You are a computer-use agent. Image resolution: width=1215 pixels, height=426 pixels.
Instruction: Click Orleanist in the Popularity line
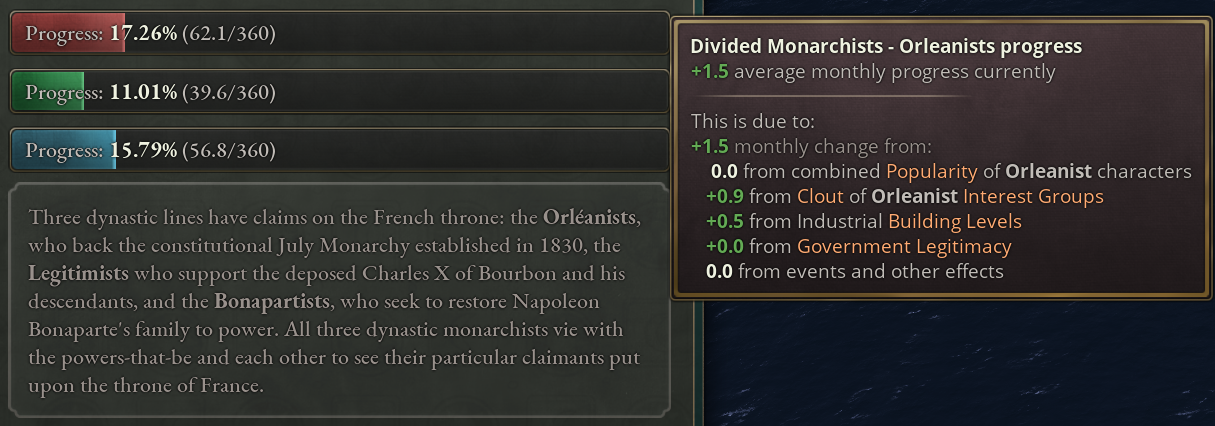click(1048, 171)
